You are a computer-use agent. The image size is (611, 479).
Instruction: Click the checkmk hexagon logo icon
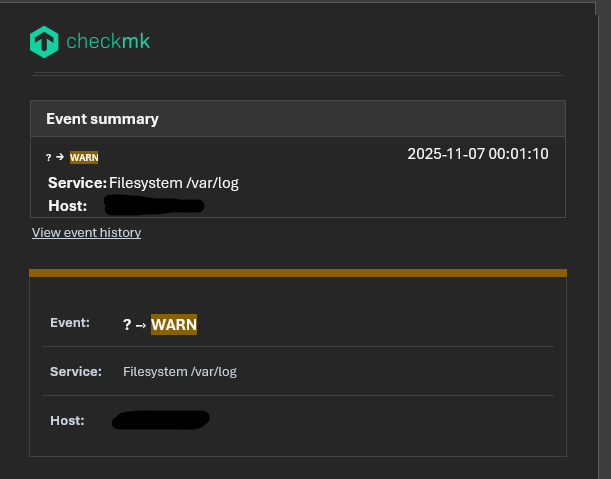(x=44, y=41)
